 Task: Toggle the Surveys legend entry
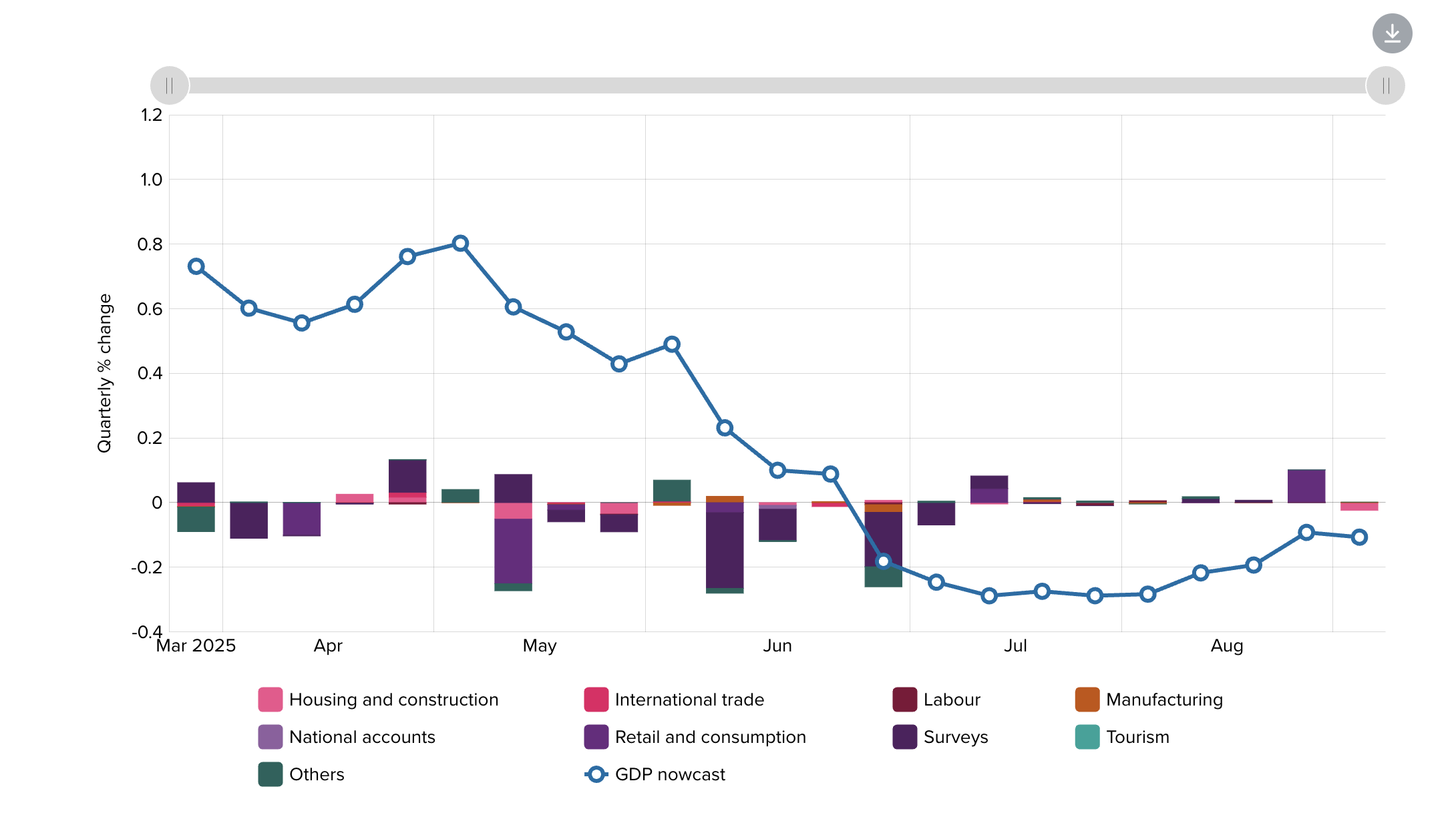(955, 737)
